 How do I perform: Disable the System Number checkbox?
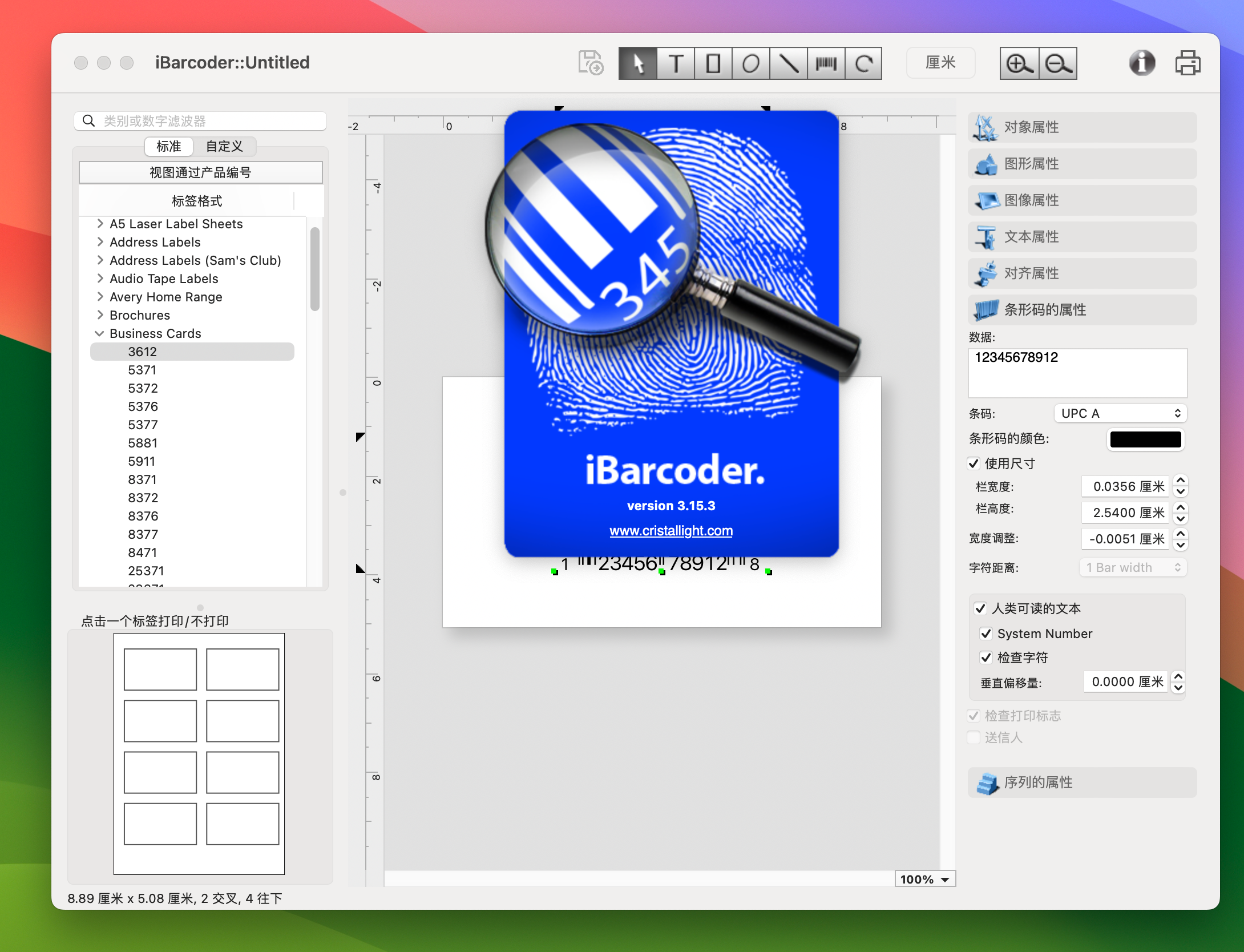[987, 634]
